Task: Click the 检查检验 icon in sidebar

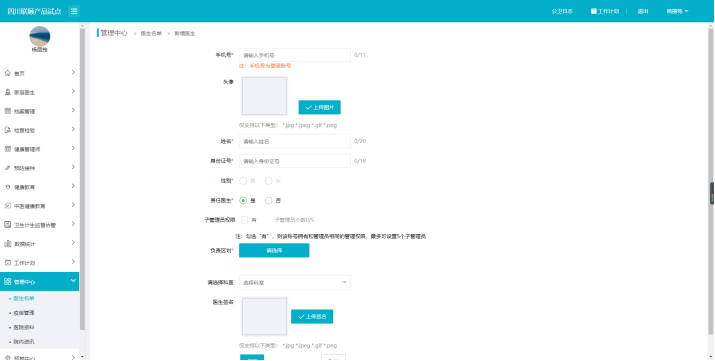Action: tap(7, 130)
